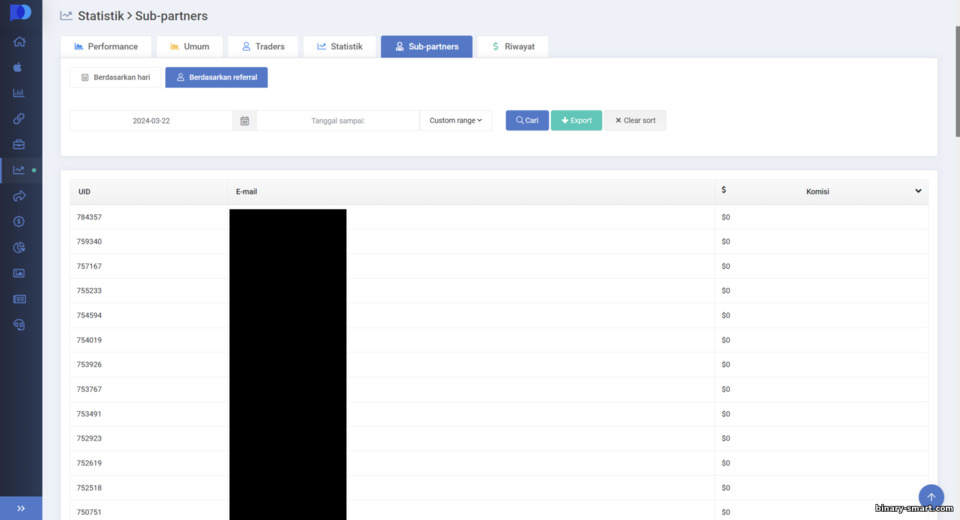Viewport: 960px width, 520px height.
Task: Select UID 757167
Action: [89, 266]
